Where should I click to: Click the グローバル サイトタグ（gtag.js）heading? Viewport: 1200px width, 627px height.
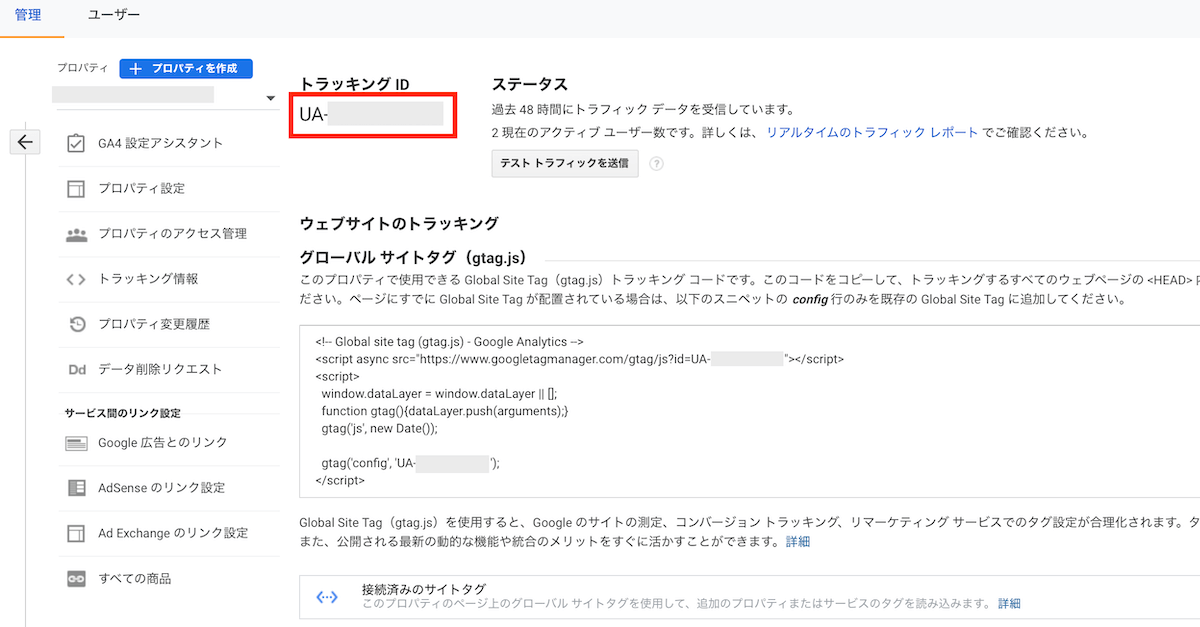point(413,258)
